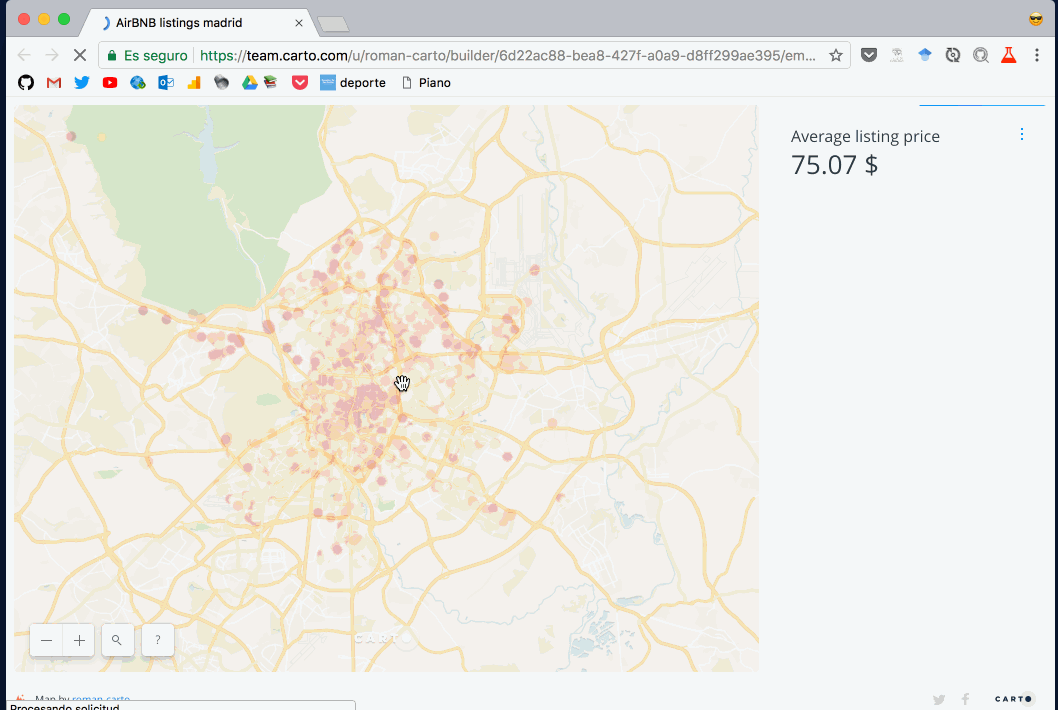
Task: Share map on Twitter in footer
Action: click(x=939, y=699)
